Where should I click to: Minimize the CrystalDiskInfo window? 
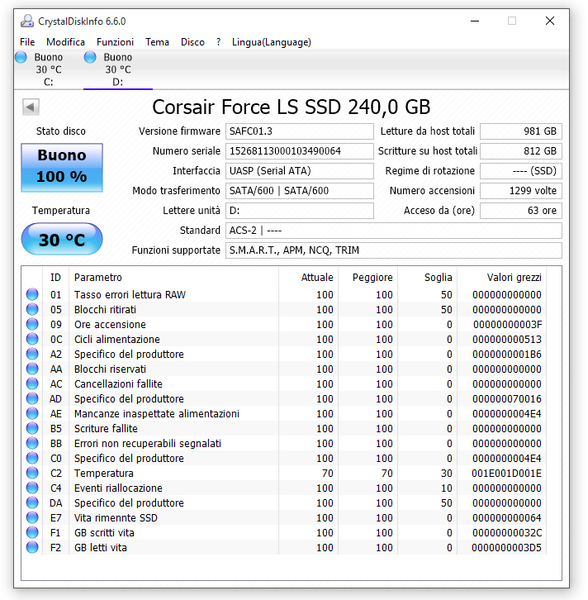475,21
